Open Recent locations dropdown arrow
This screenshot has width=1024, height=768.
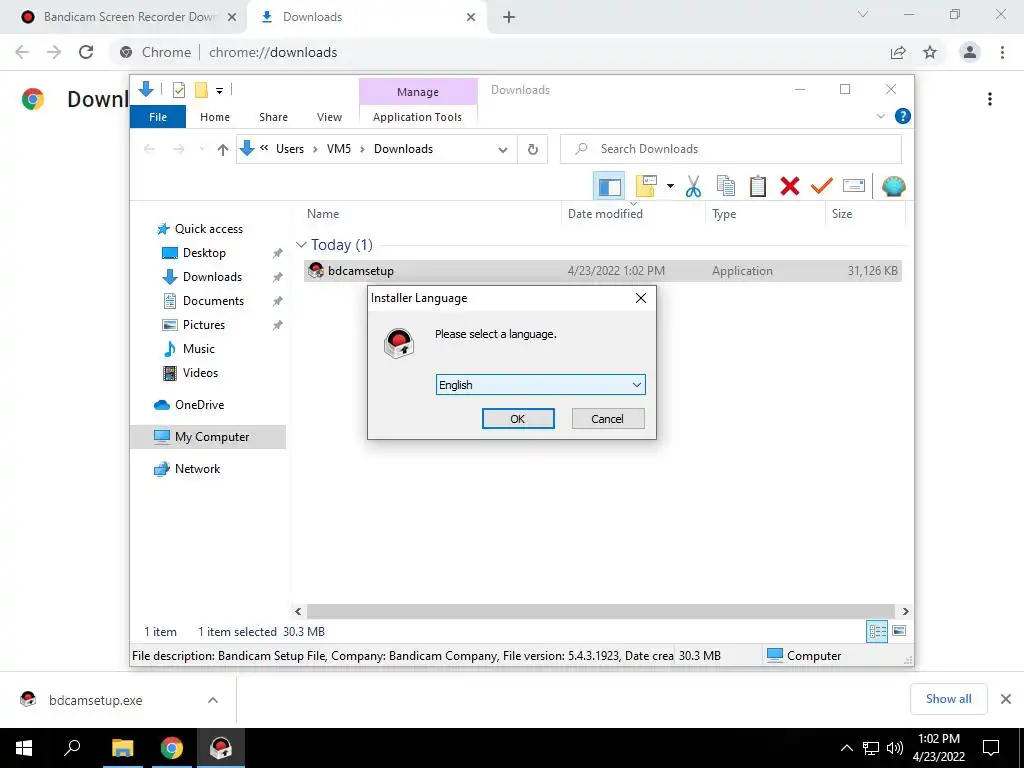(x=202, y=150)
